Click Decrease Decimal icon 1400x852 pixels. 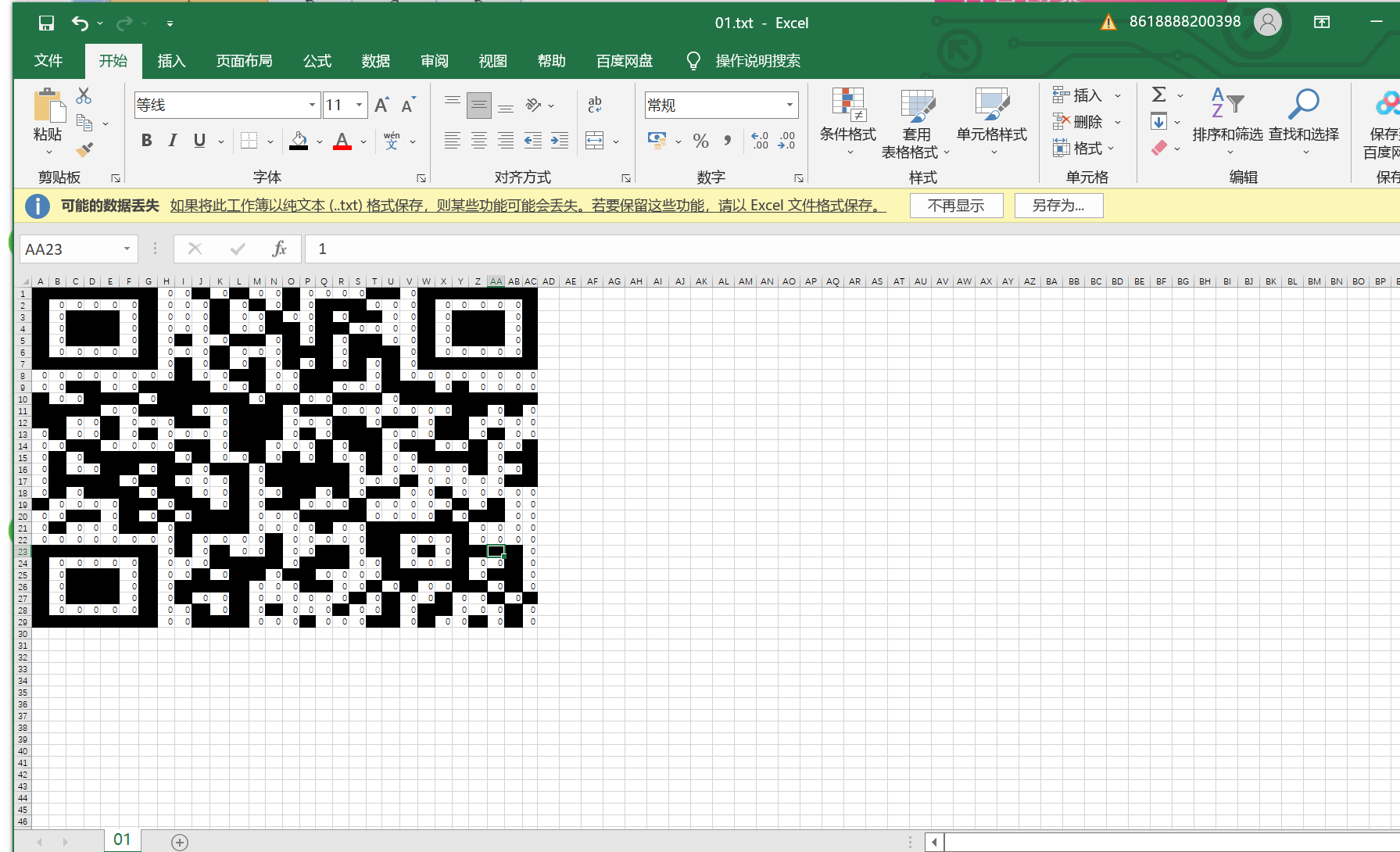786,141
